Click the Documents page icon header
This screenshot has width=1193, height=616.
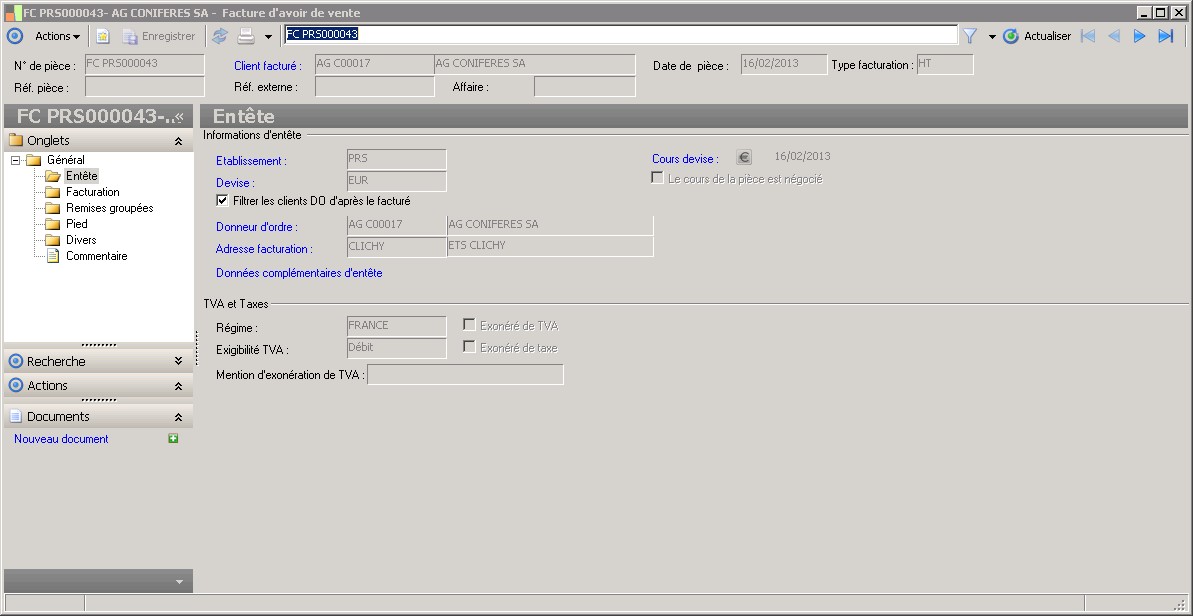pos(15,416)
